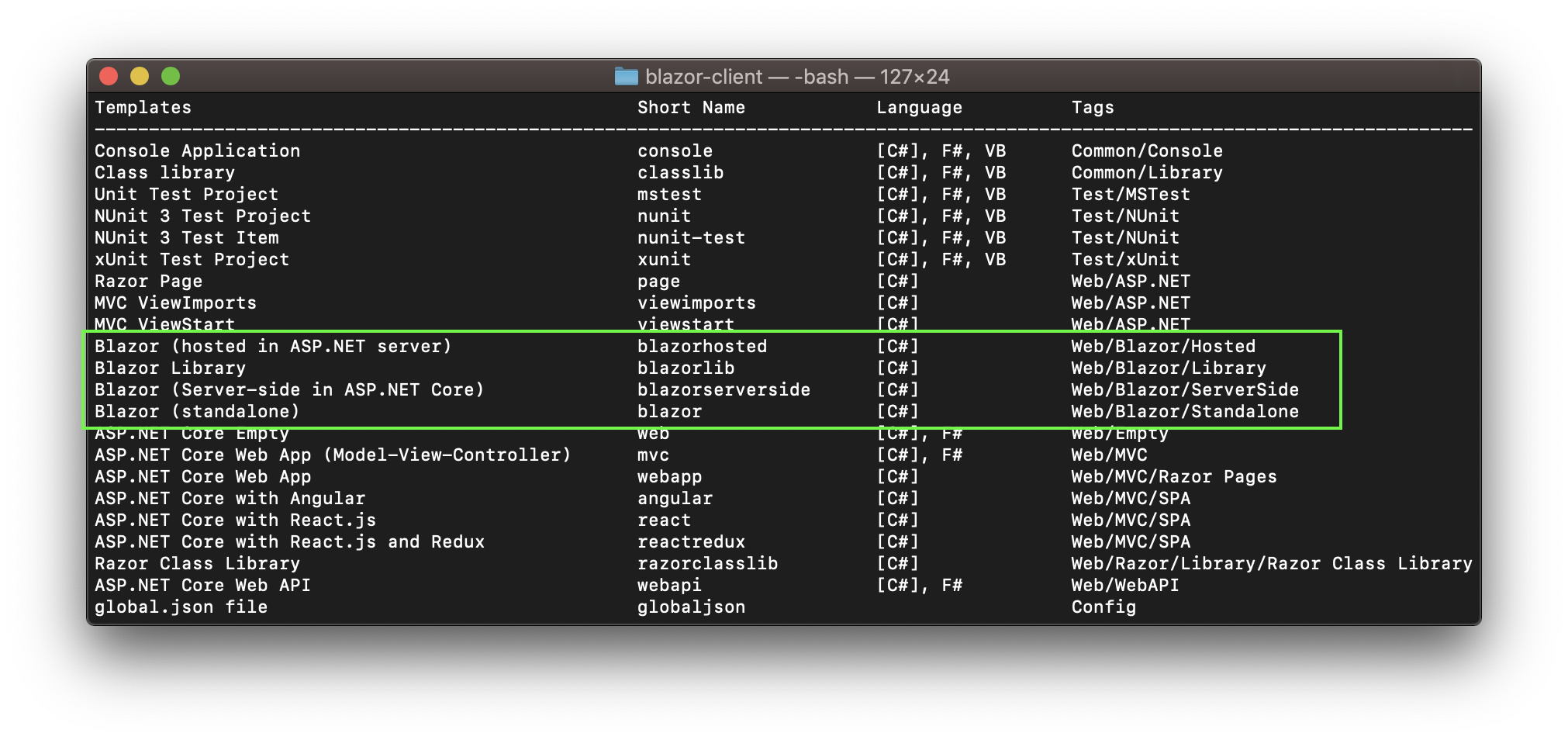Click 'ASP.NET Core with Angular' template name
The height and width of the screenshot is (740, 1568).
pos(230,499)
